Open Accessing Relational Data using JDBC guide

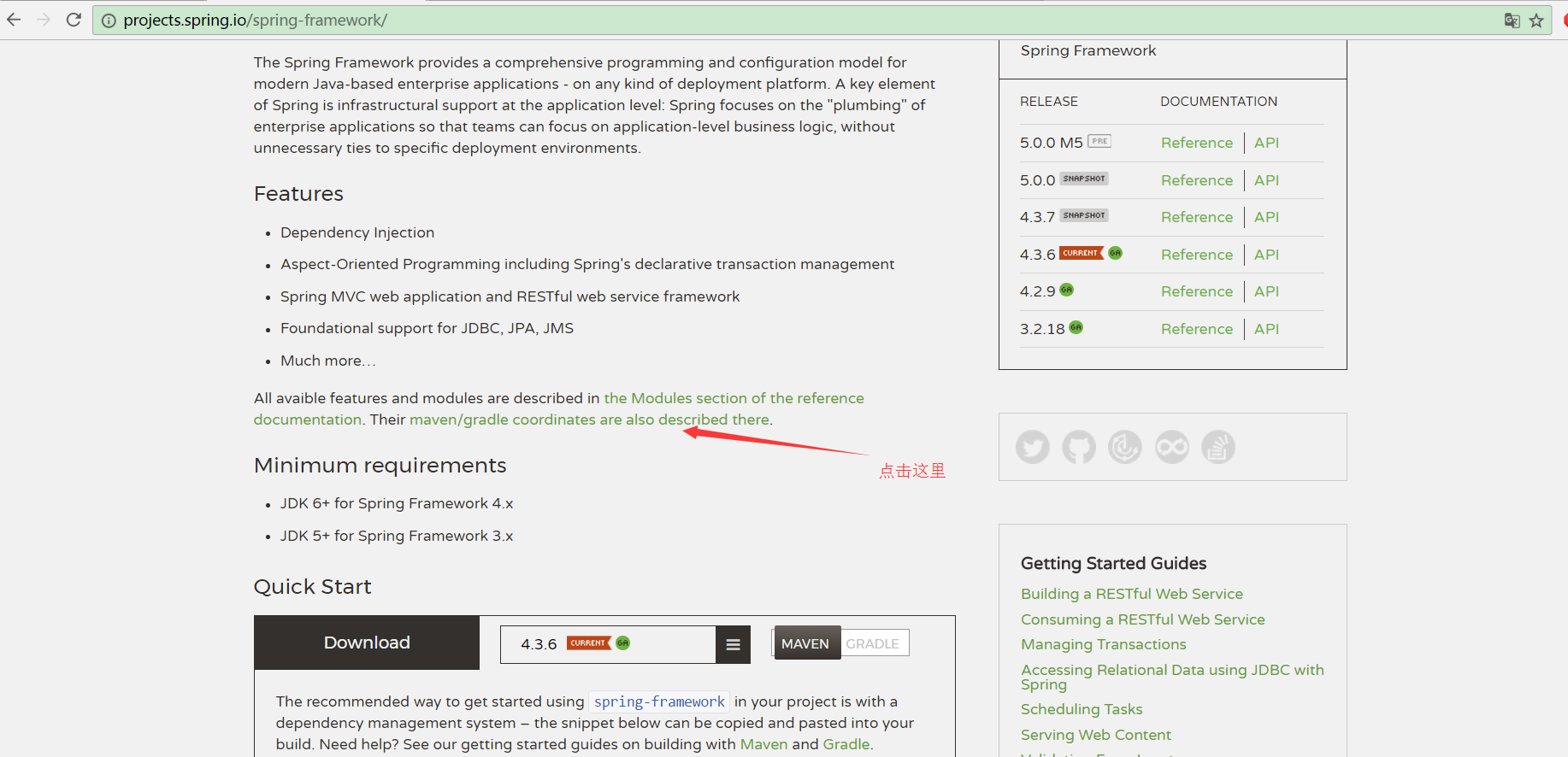coord(1172,677)
